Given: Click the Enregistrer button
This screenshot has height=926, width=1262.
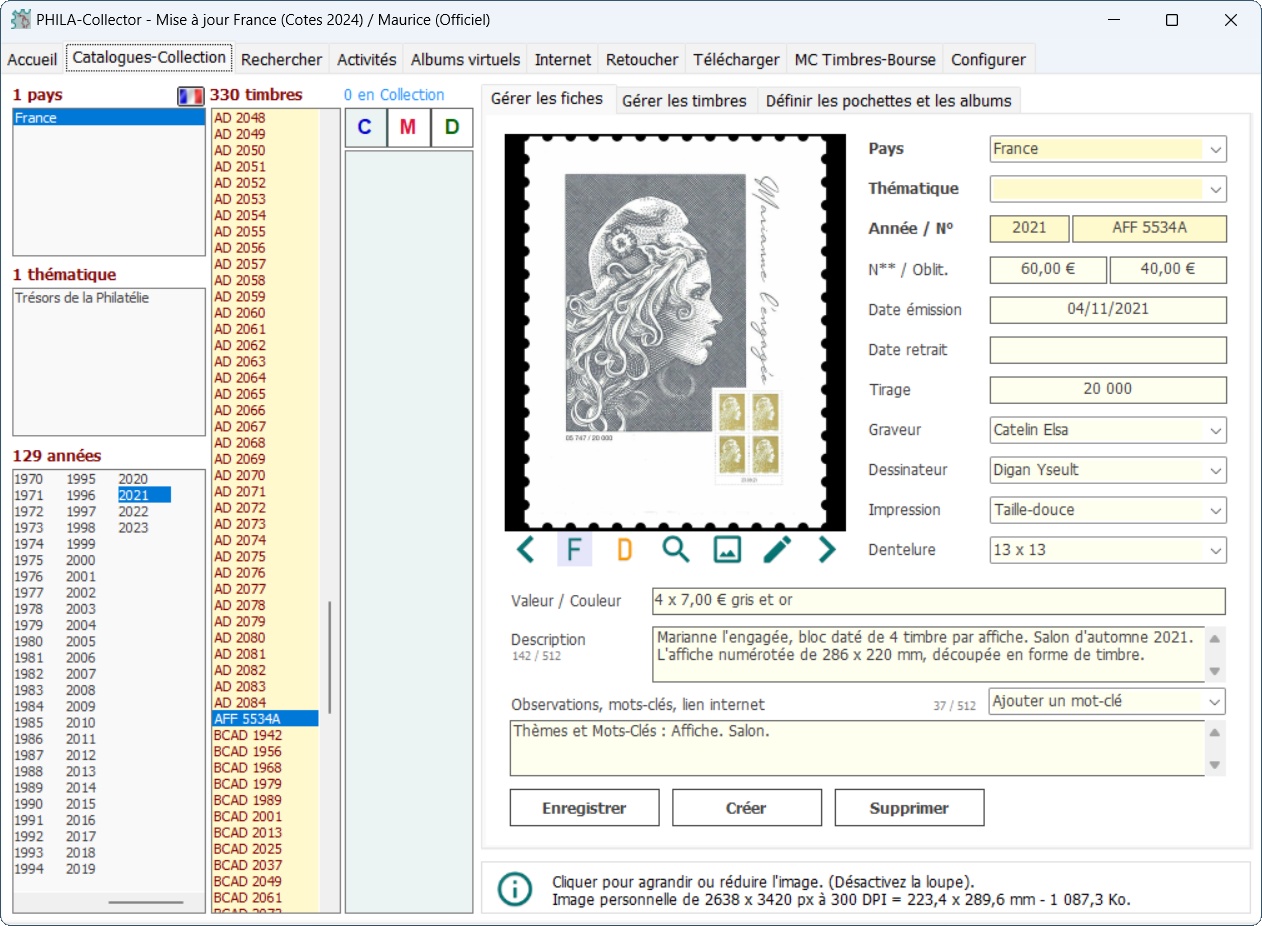Looking at the screenshot, I should tap(584, 808).
